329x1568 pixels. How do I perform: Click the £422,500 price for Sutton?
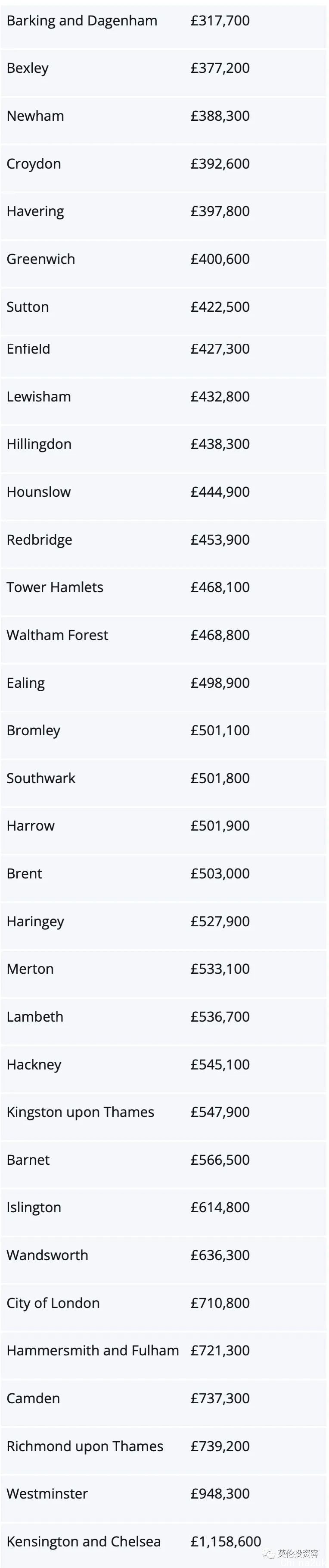click(x=220, y=307)
